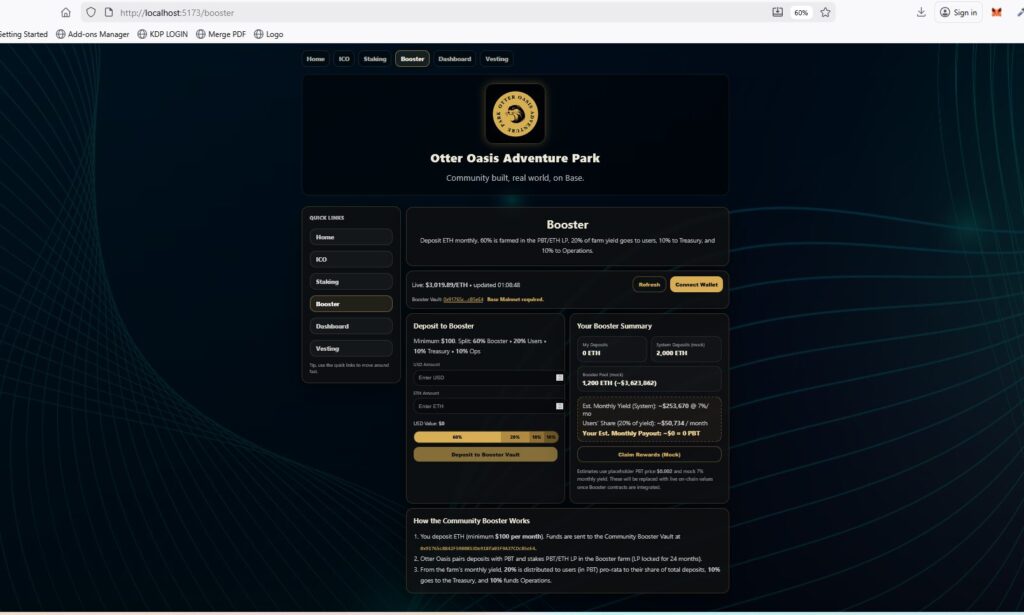Click the 60% zoom level indicator

pos(800,12)
